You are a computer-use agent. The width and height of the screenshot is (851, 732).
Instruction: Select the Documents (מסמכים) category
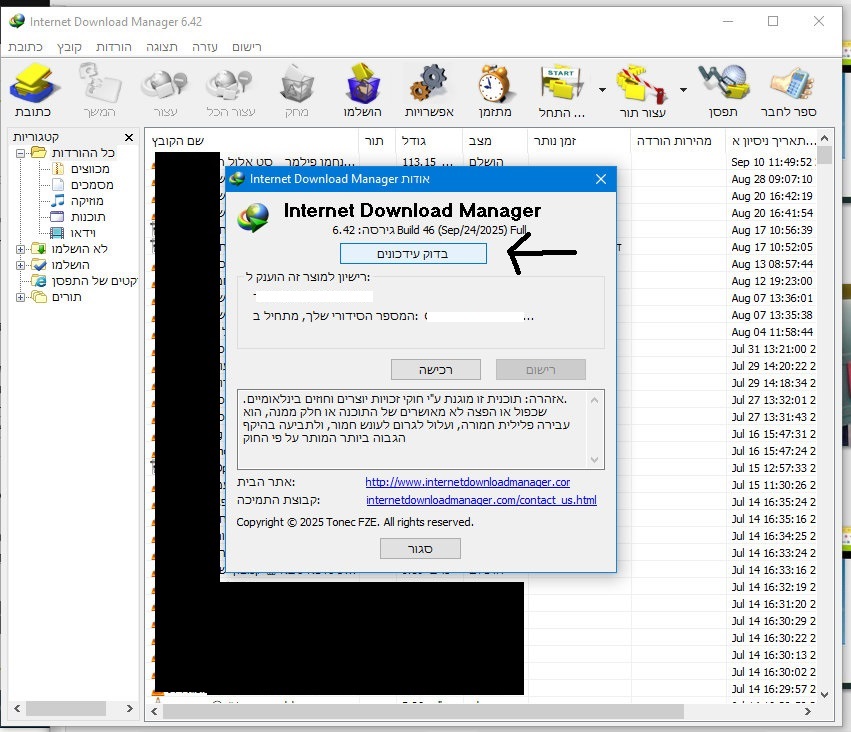(x=92, y=185)
